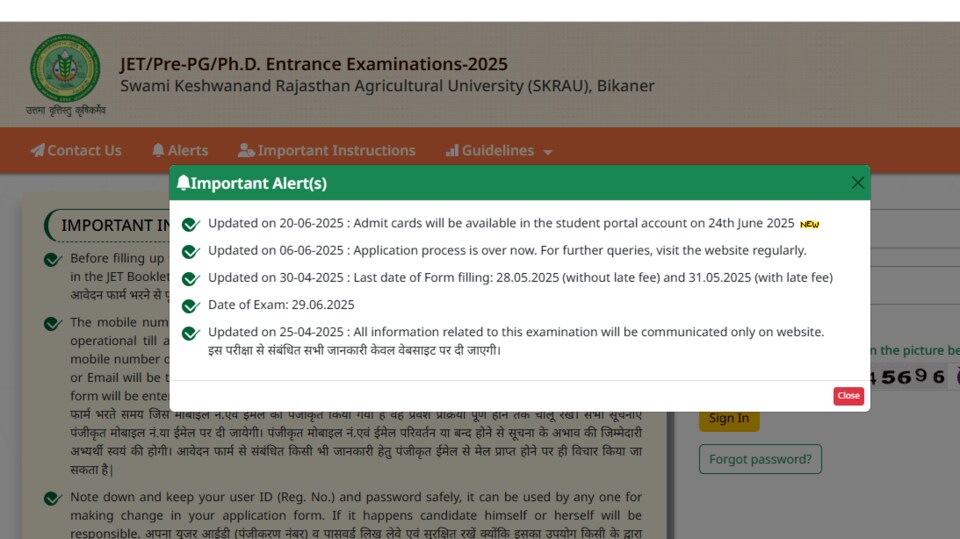Viewport: 960px width, 539px height.
Task: Click the user icon beside Important Instructions
Action: [x=246, y=150]
